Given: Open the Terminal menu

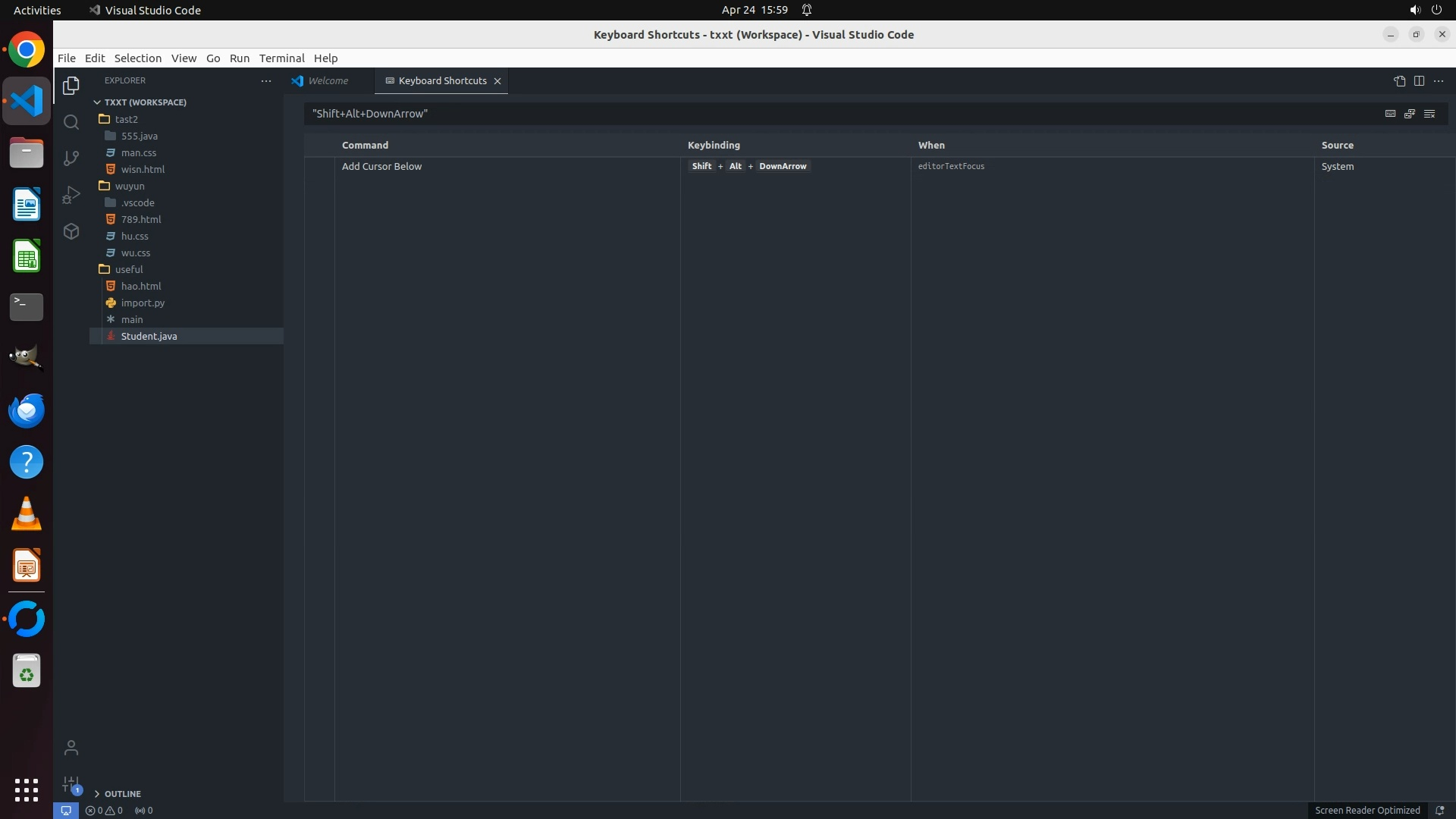Looking at the screenshot, I should coord(281,58).
